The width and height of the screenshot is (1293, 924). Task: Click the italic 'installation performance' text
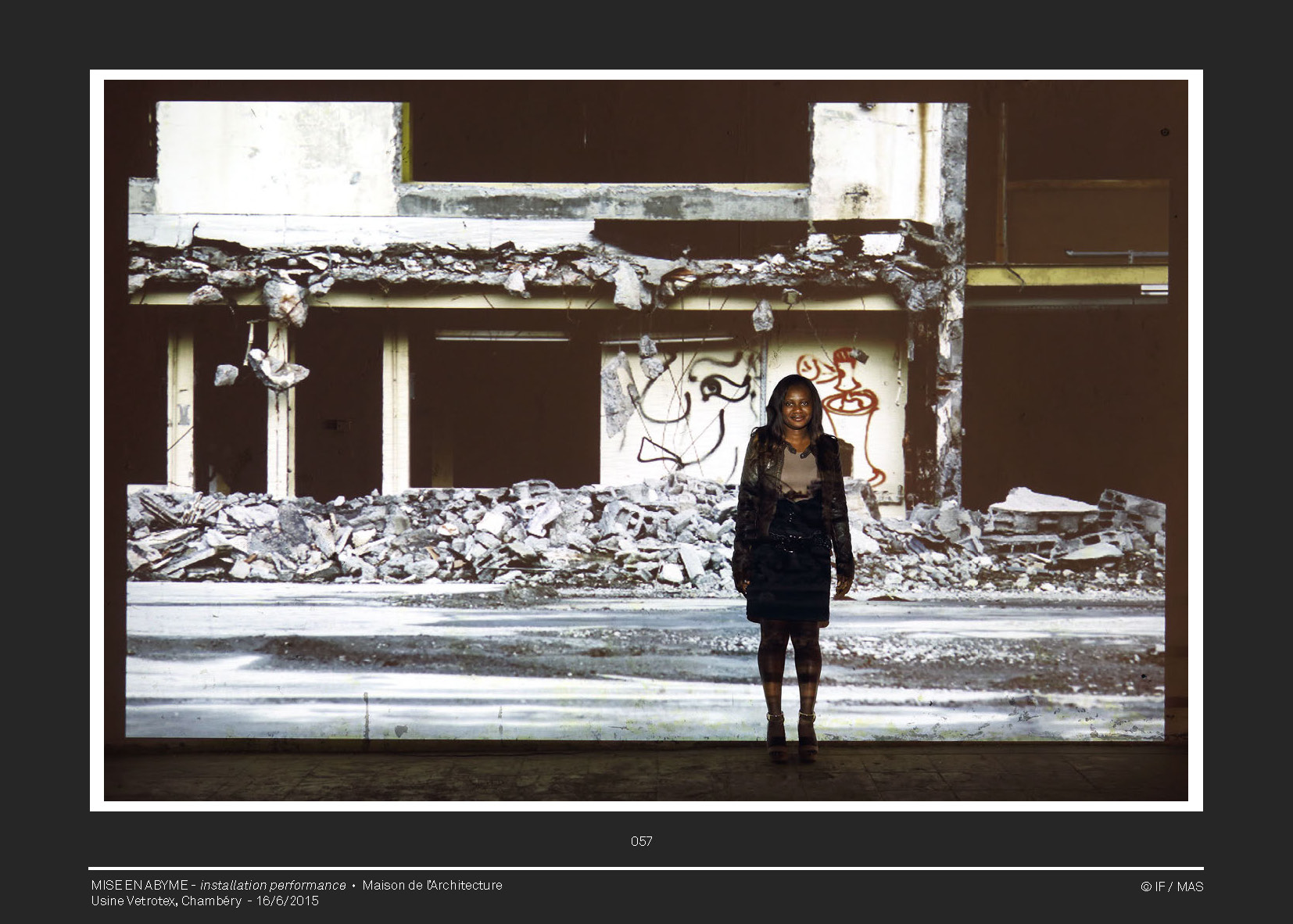(x=273, y=885)
